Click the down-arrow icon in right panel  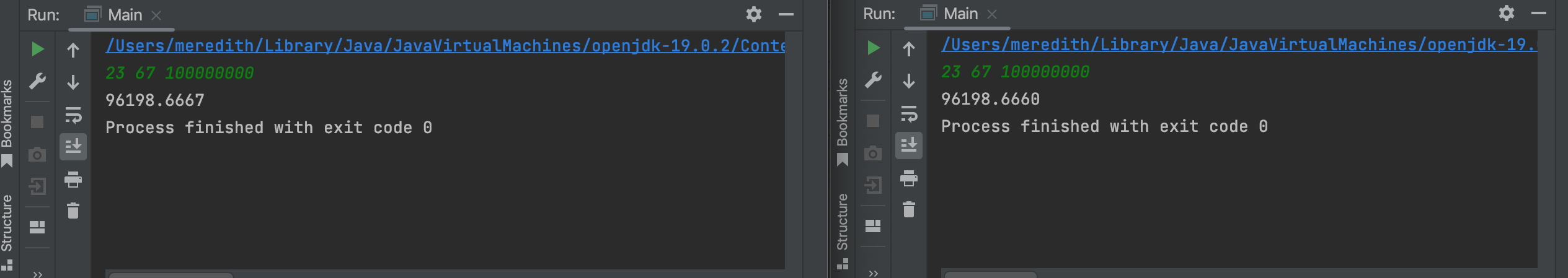909,81
